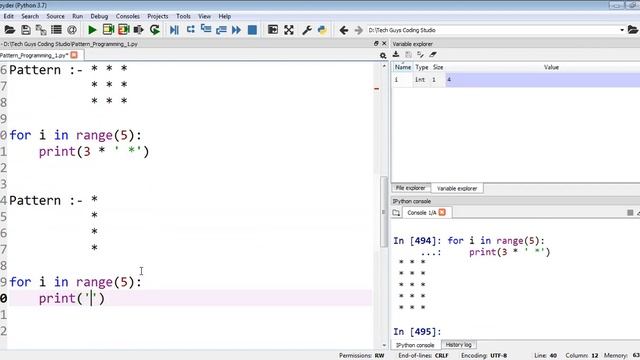Run the current cell
The height and width of the screenshot is (360, 640).
click(x=108, y=30)
